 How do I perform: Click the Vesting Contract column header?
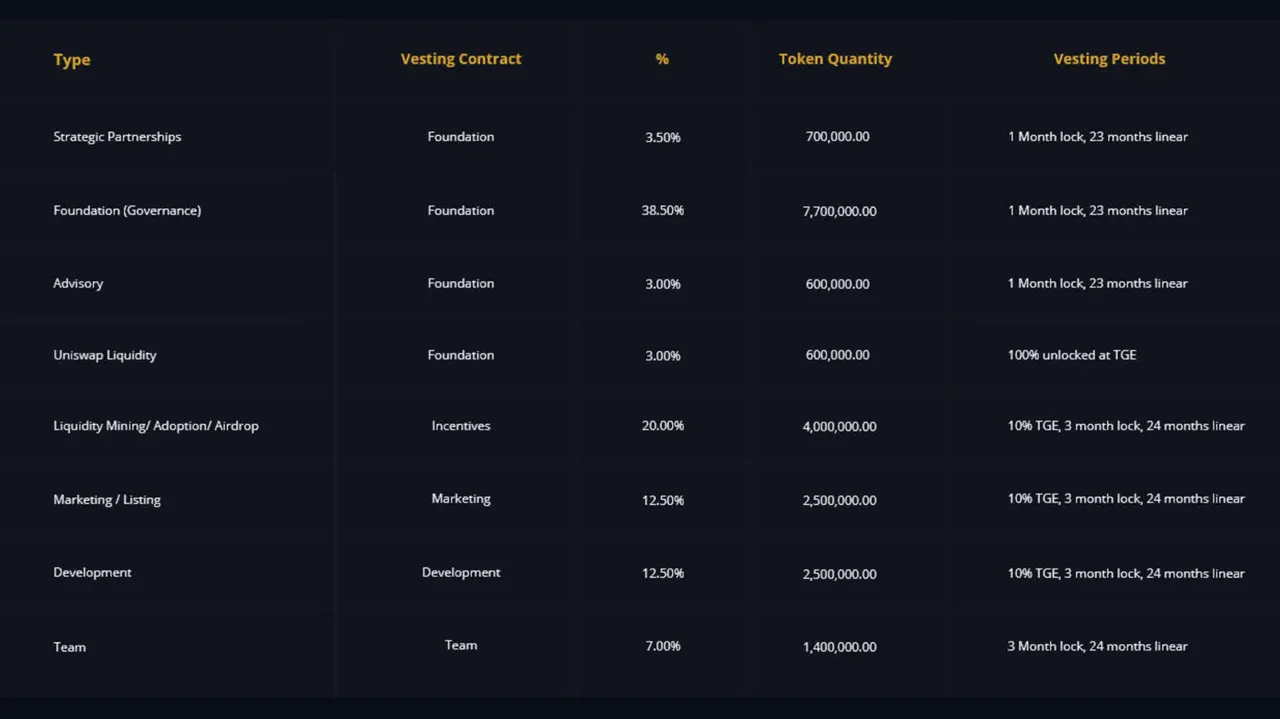point(461,59)
